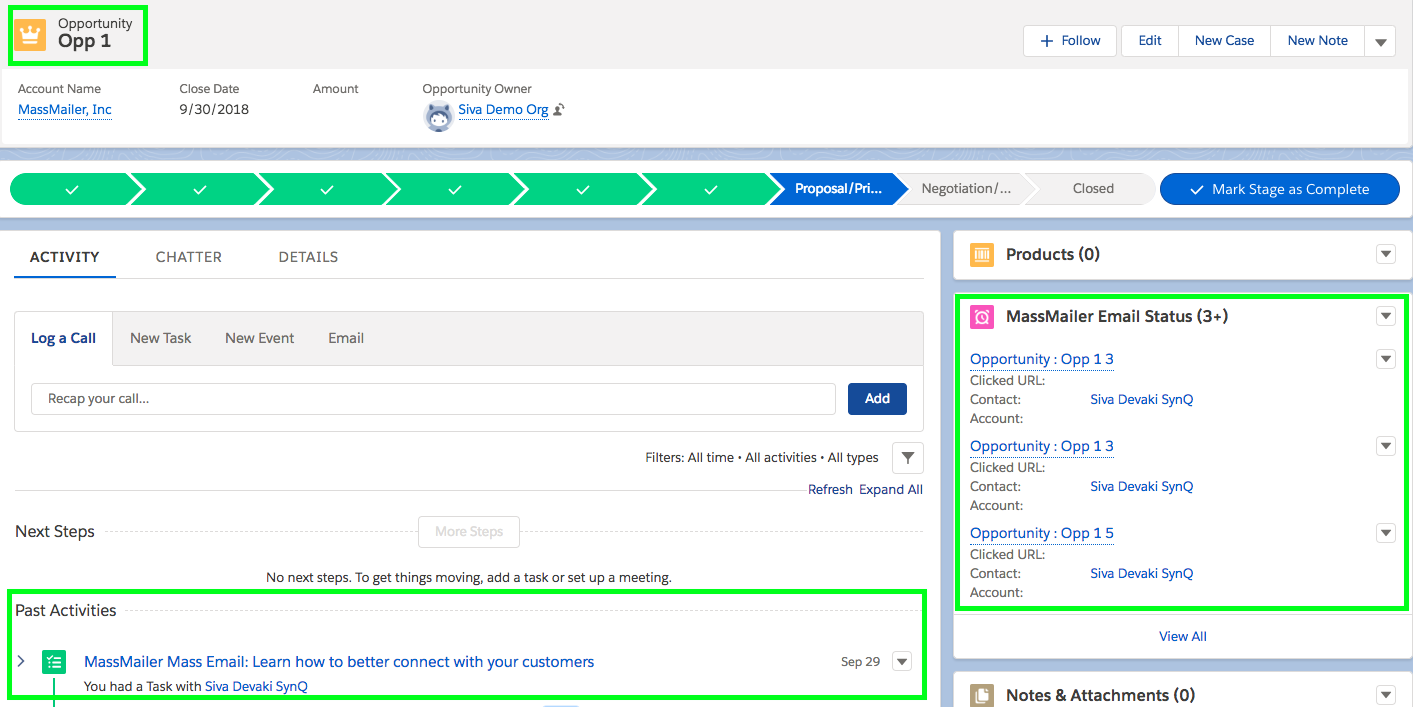Click the Products panel icon
1413x707 pixels.
coord(981,255)
